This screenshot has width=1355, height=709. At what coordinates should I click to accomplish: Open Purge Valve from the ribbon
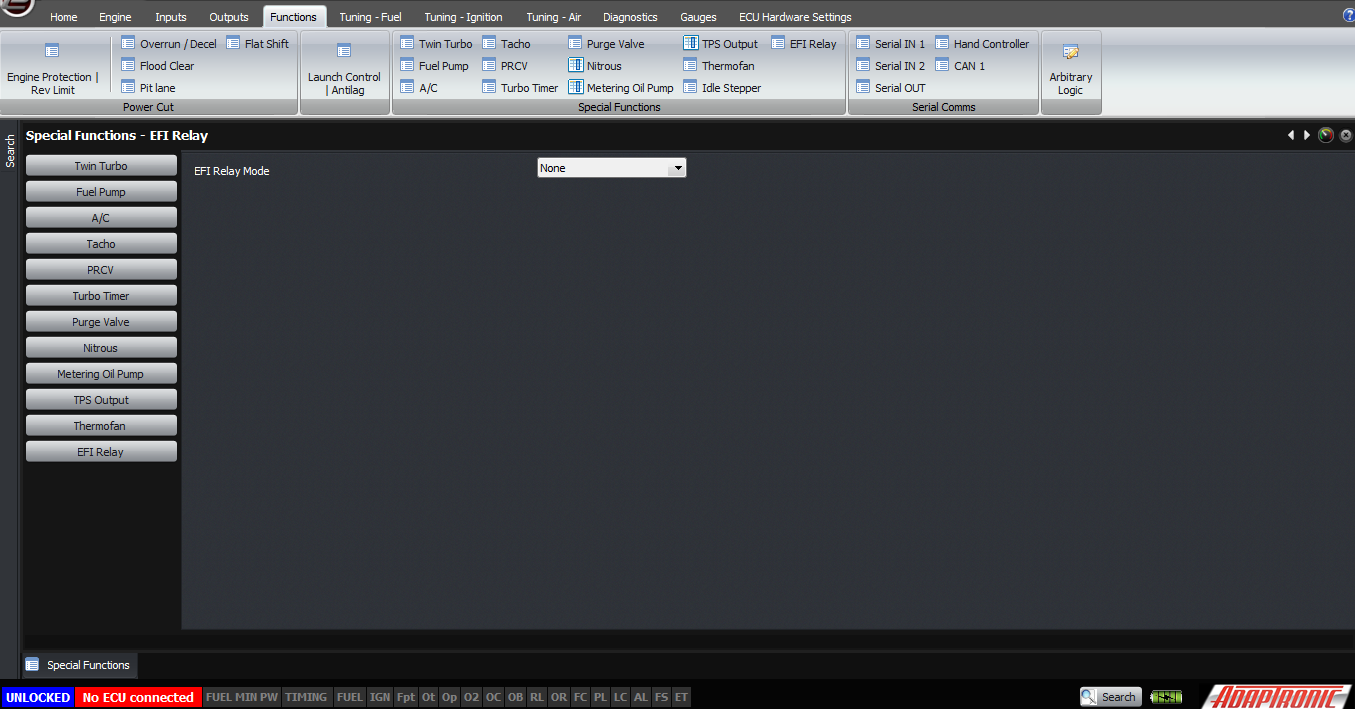pos(606,44)
